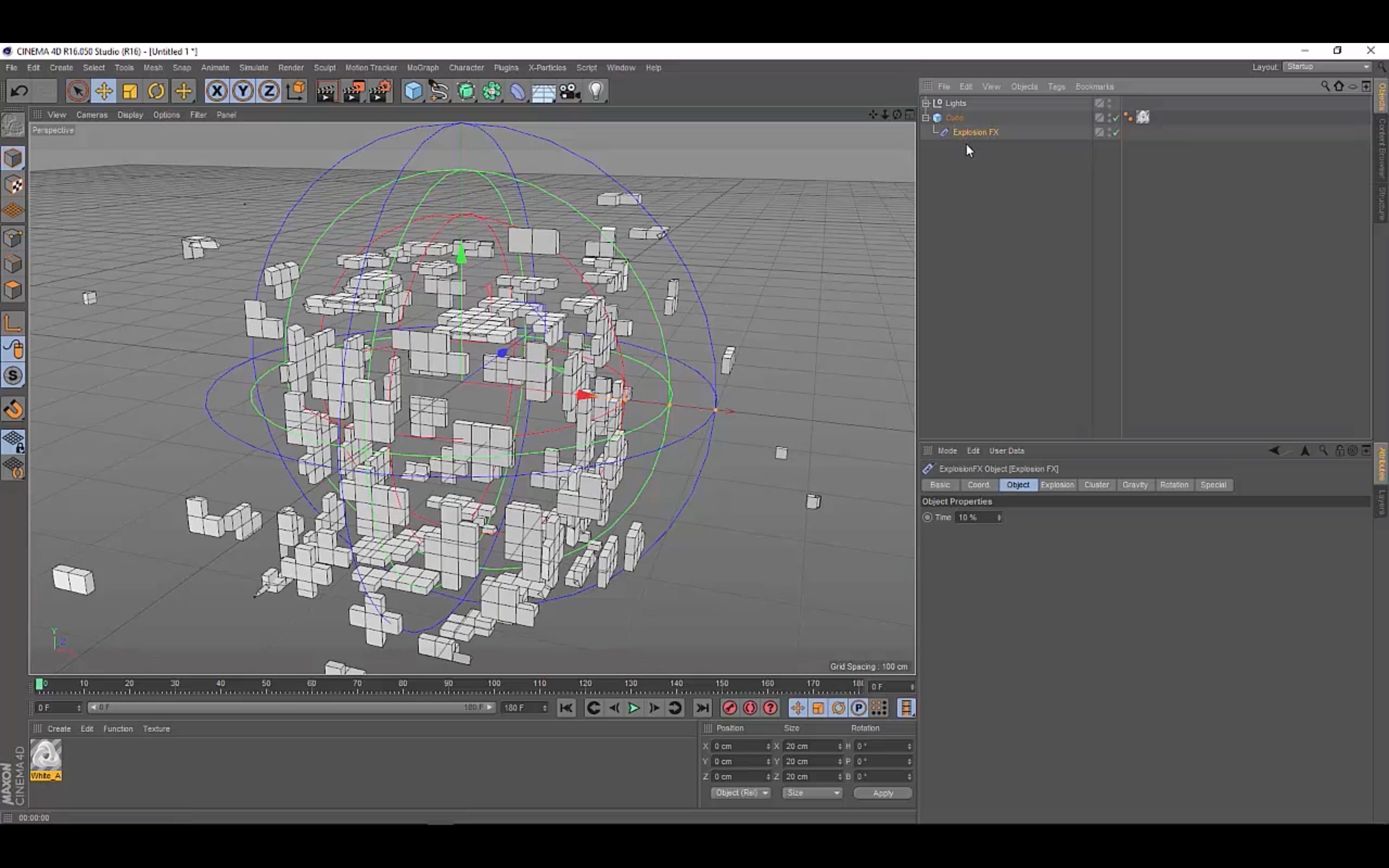This screenshot has height=868, width=1389.
Task: Click Make Editable icon in left toolbar
Action: (x=13, y=124)
